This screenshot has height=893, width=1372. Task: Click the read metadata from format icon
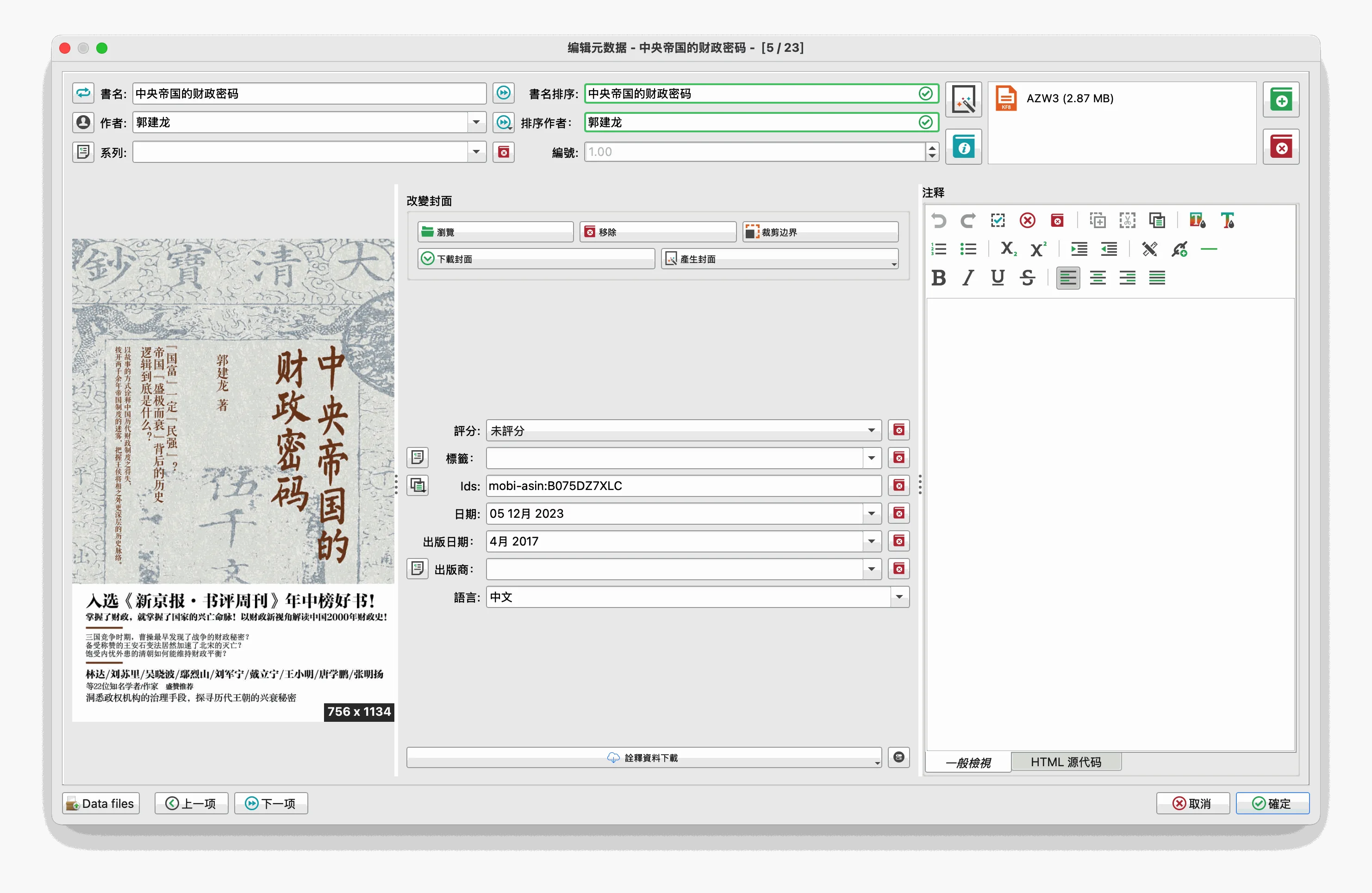tap(963, 148)
